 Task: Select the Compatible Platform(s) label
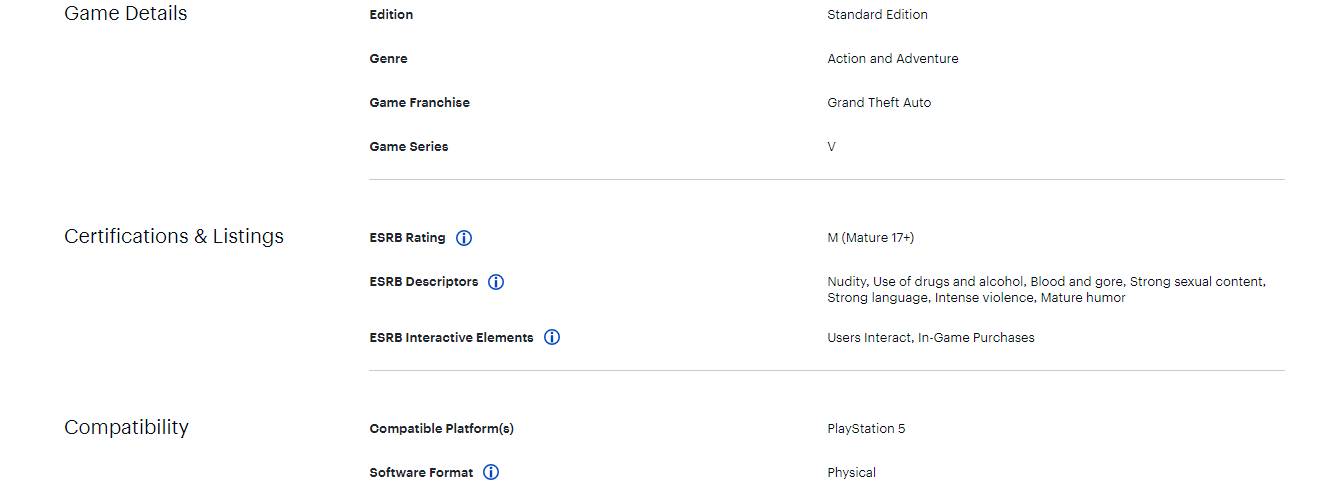[x=442, y=429]
